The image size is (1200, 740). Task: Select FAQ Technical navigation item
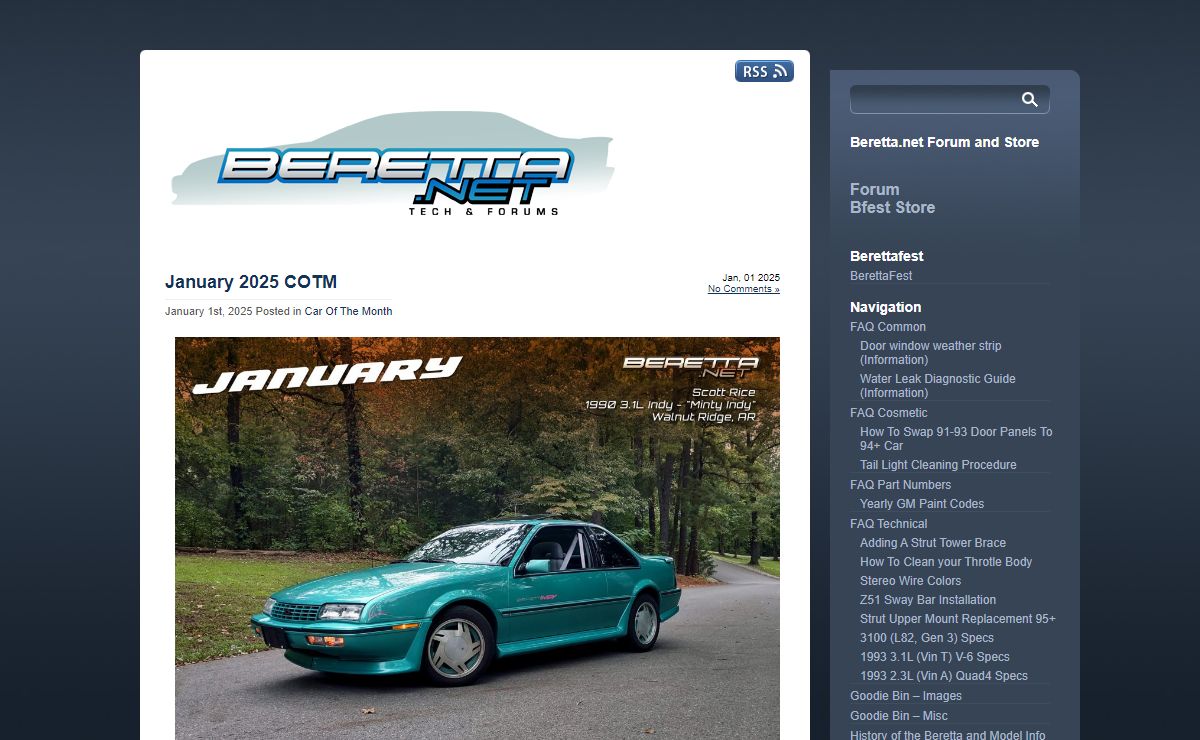[x=889, y=524]
